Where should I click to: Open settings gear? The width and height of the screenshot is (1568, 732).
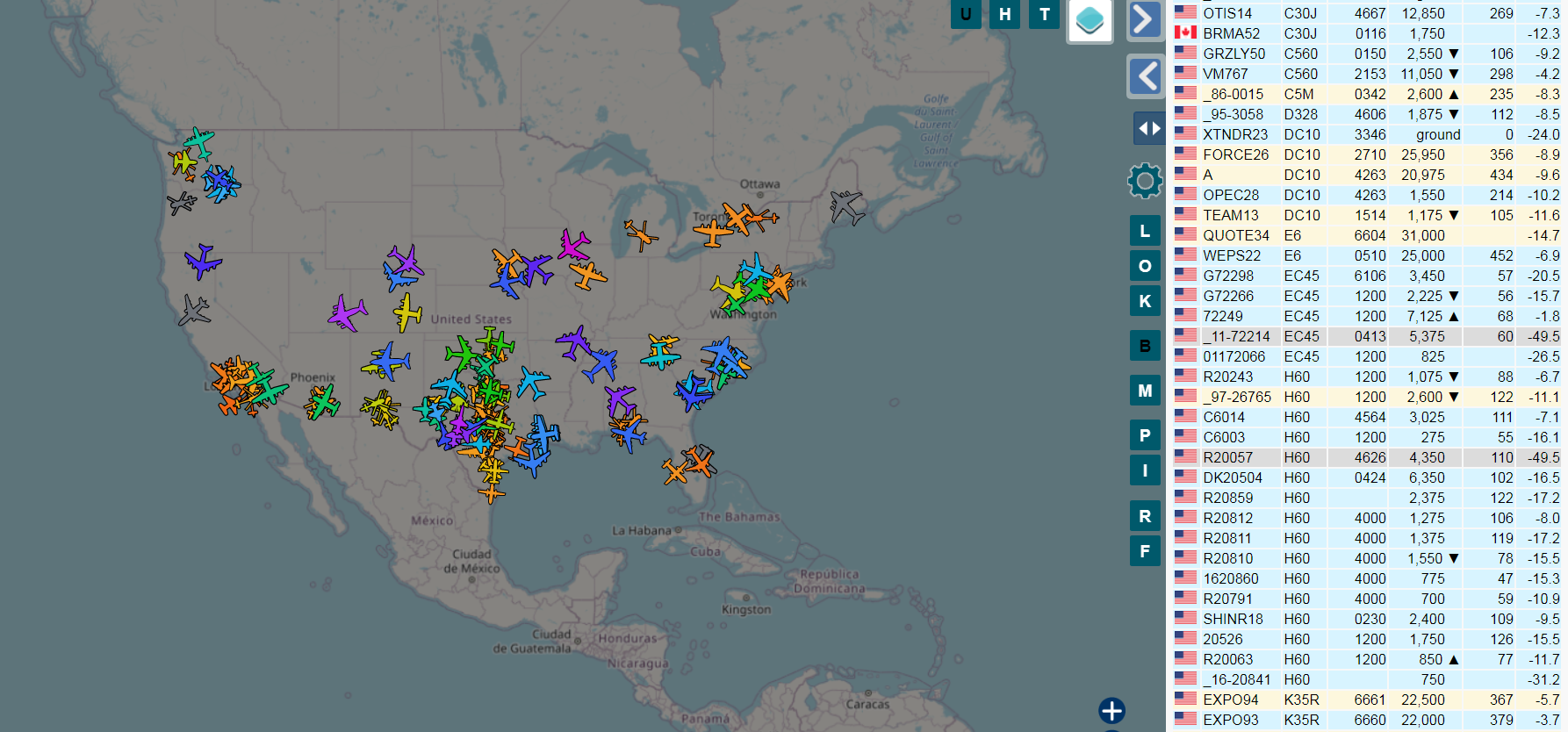[1145, 182]
